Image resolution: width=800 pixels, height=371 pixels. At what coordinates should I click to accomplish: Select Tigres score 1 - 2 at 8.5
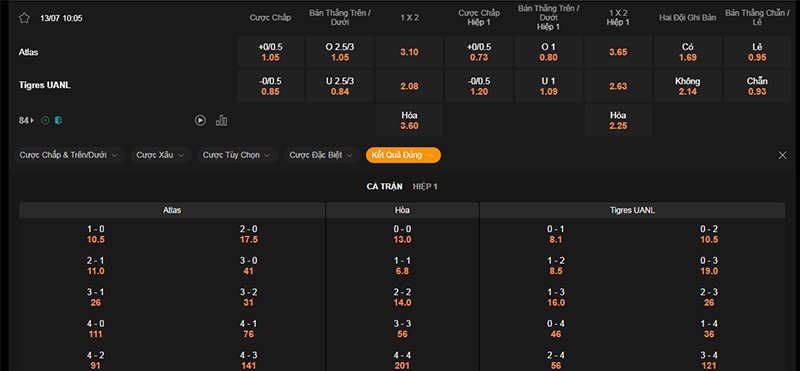[x=556, y=266]
